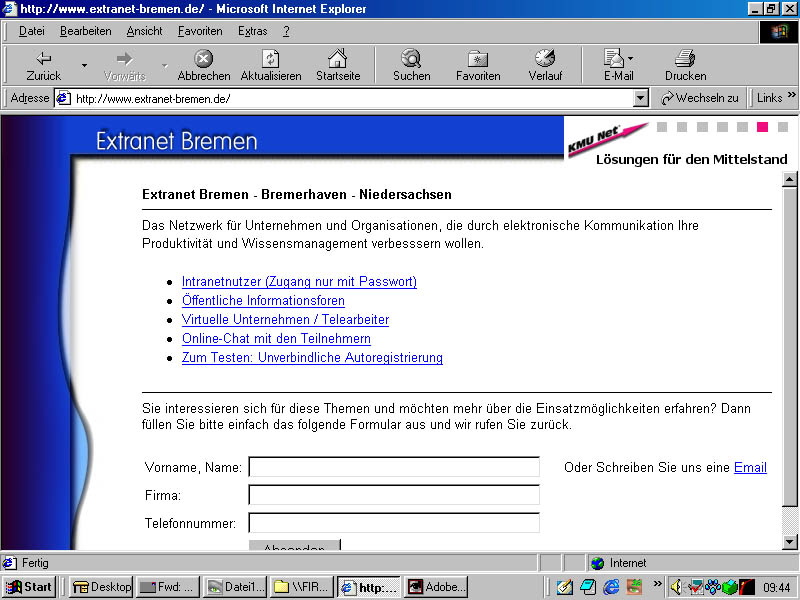The height and width of the screenshot is (600, 800).
Task: Open the Windows Start menu
Action: (x=29, y=587)
